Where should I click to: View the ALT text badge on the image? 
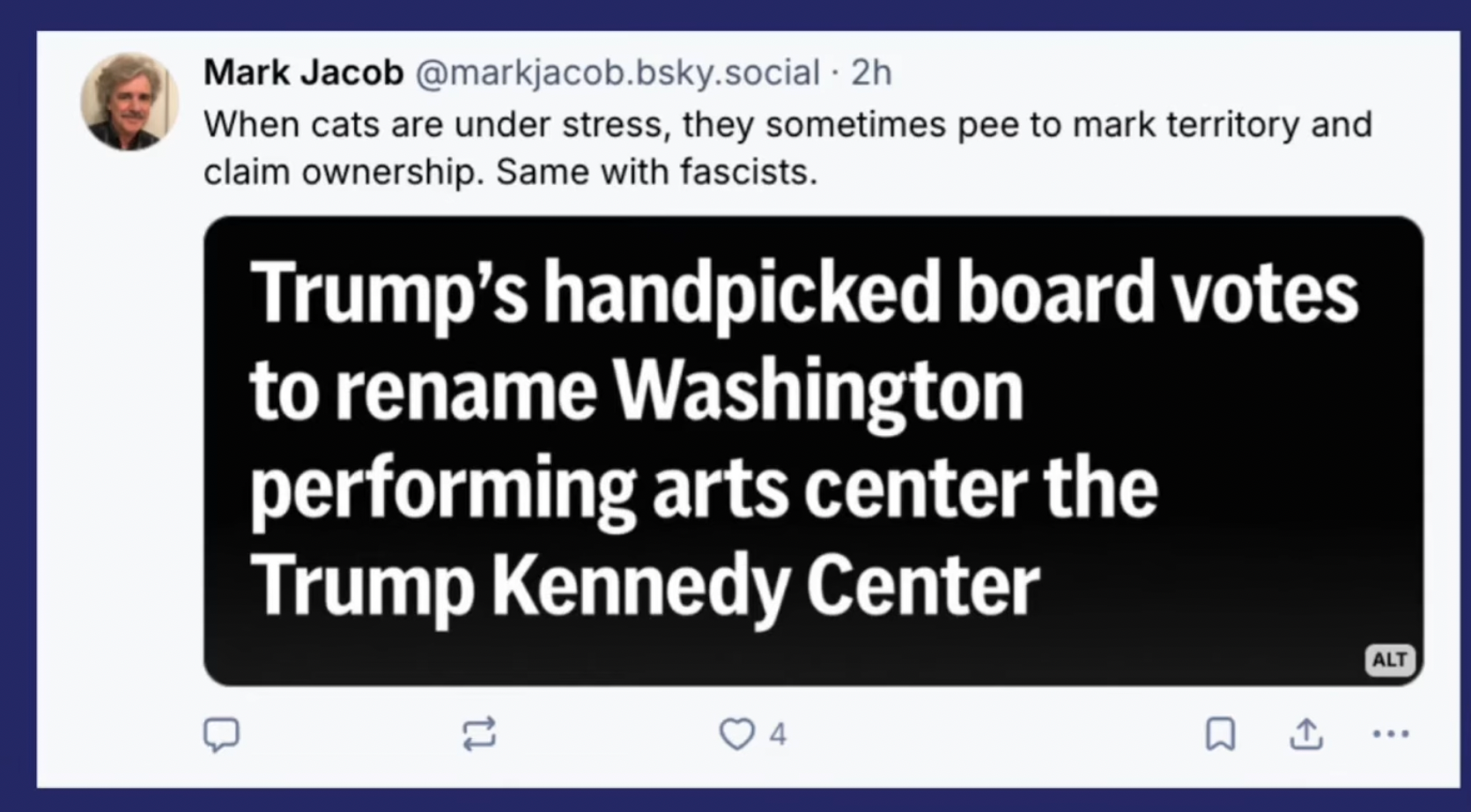[1389, 660]
